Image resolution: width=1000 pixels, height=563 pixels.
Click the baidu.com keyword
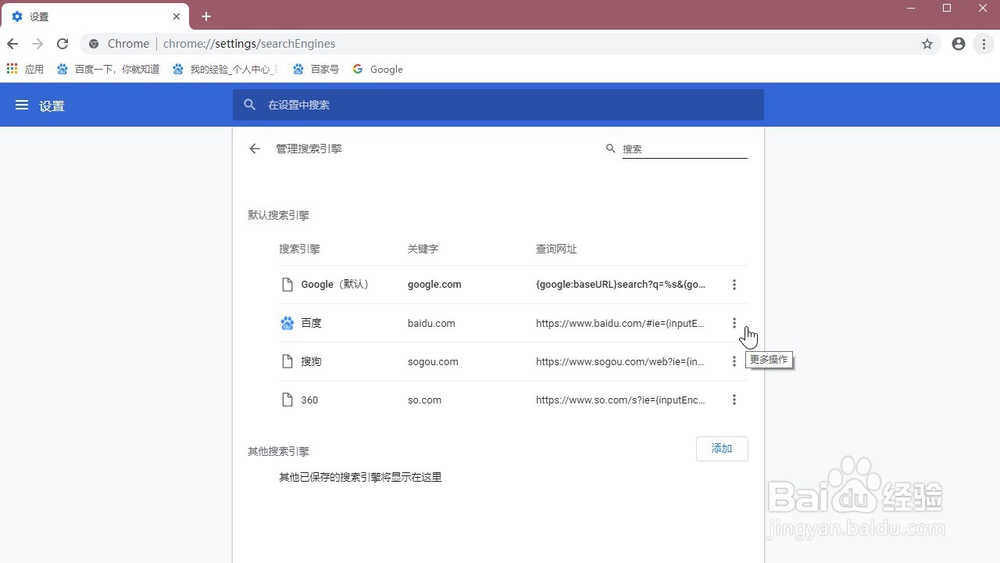point(431,323)
